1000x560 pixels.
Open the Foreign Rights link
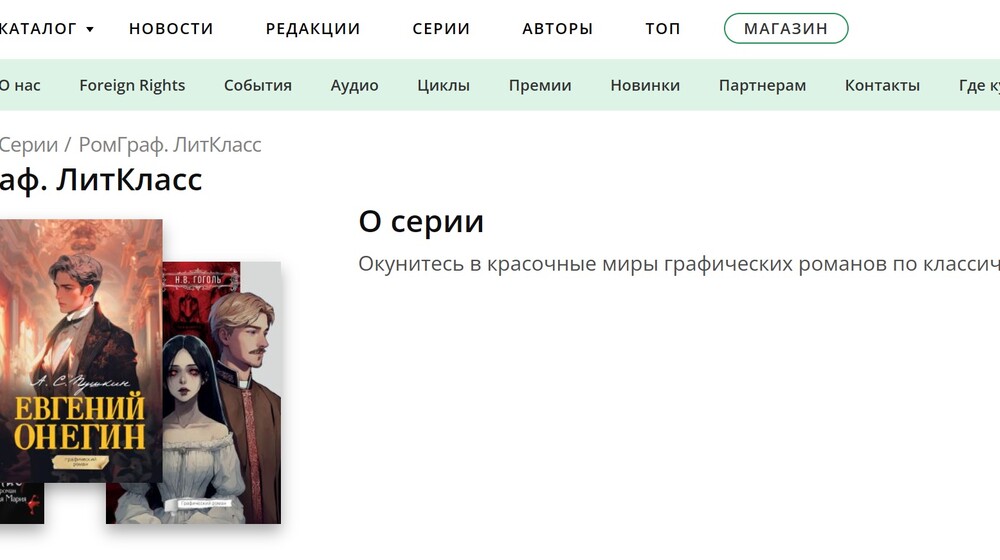[132, 85]
